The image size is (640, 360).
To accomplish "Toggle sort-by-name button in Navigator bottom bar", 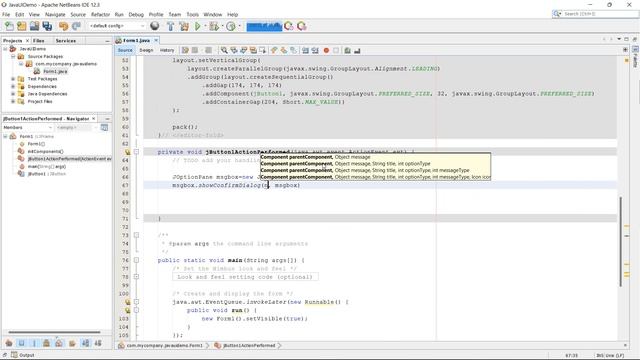I will click(85, 343).
